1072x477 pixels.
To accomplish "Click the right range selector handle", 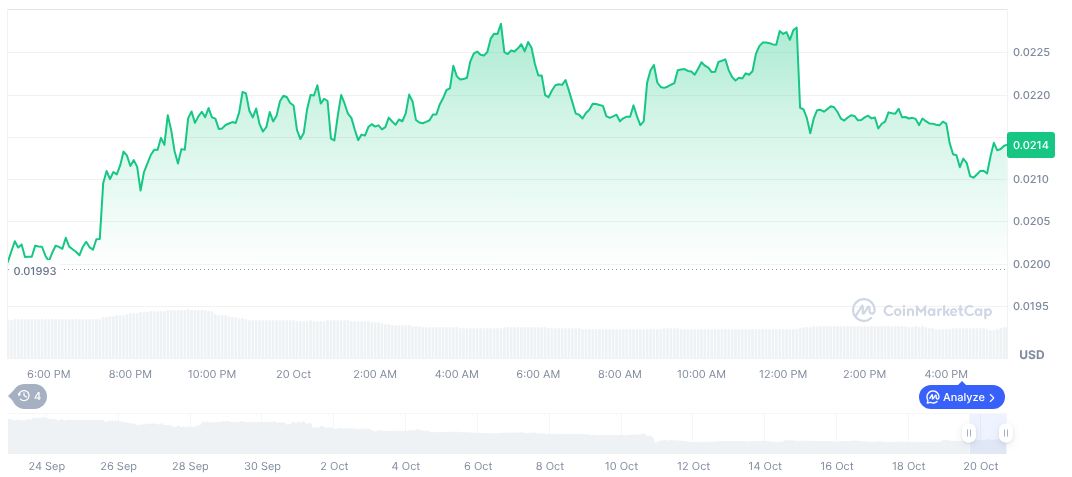I will coord(1005,433).
